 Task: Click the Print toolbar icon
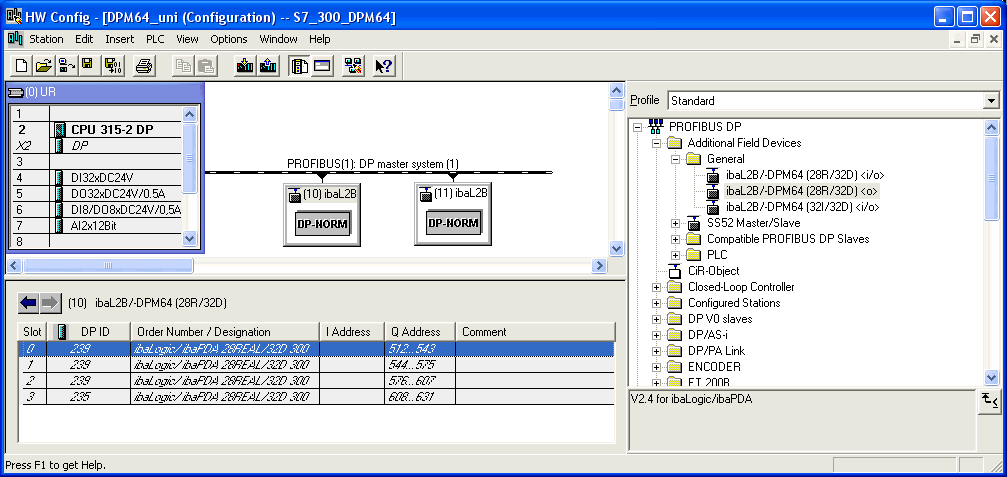(x=144, y=66)
